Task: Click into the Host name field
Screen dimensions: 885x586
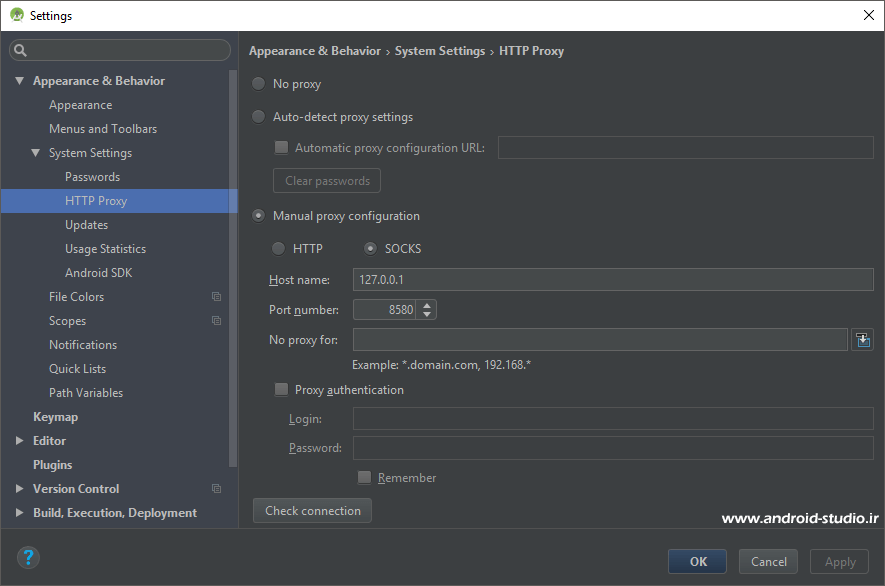Action: click(612, 280)
